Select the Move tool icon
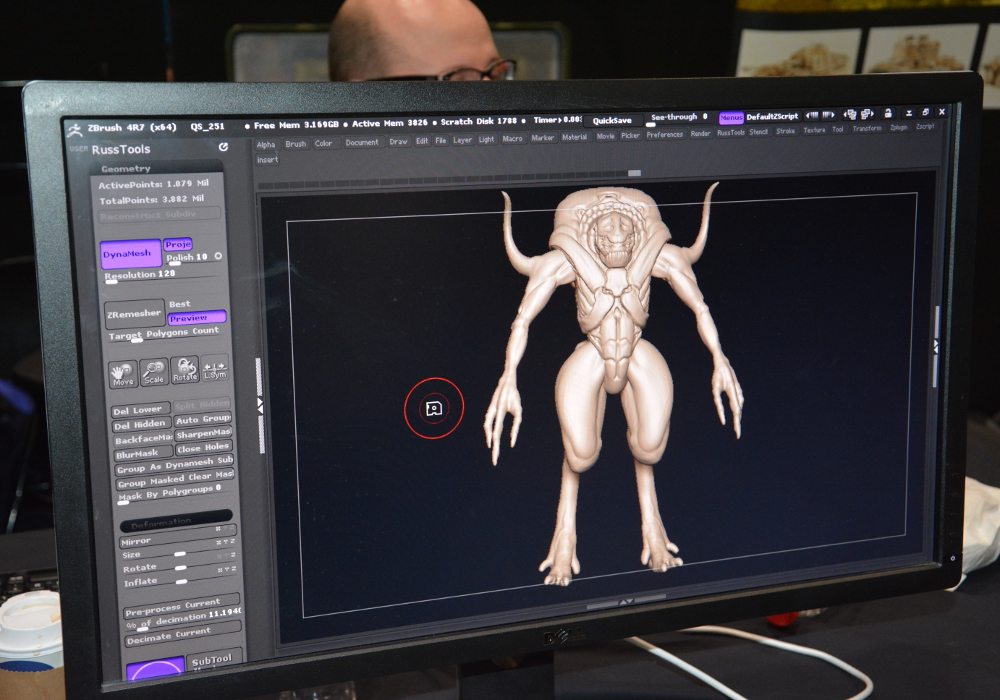 click(x=122, y=375)
